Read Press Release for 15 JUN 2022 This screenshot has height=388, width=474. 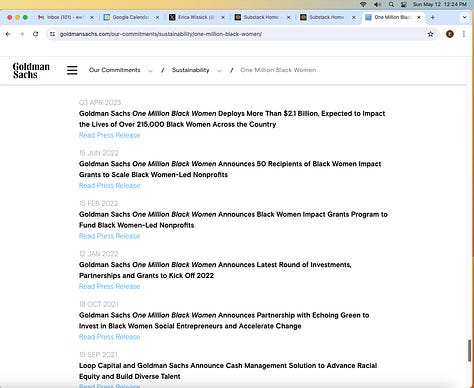109,185
